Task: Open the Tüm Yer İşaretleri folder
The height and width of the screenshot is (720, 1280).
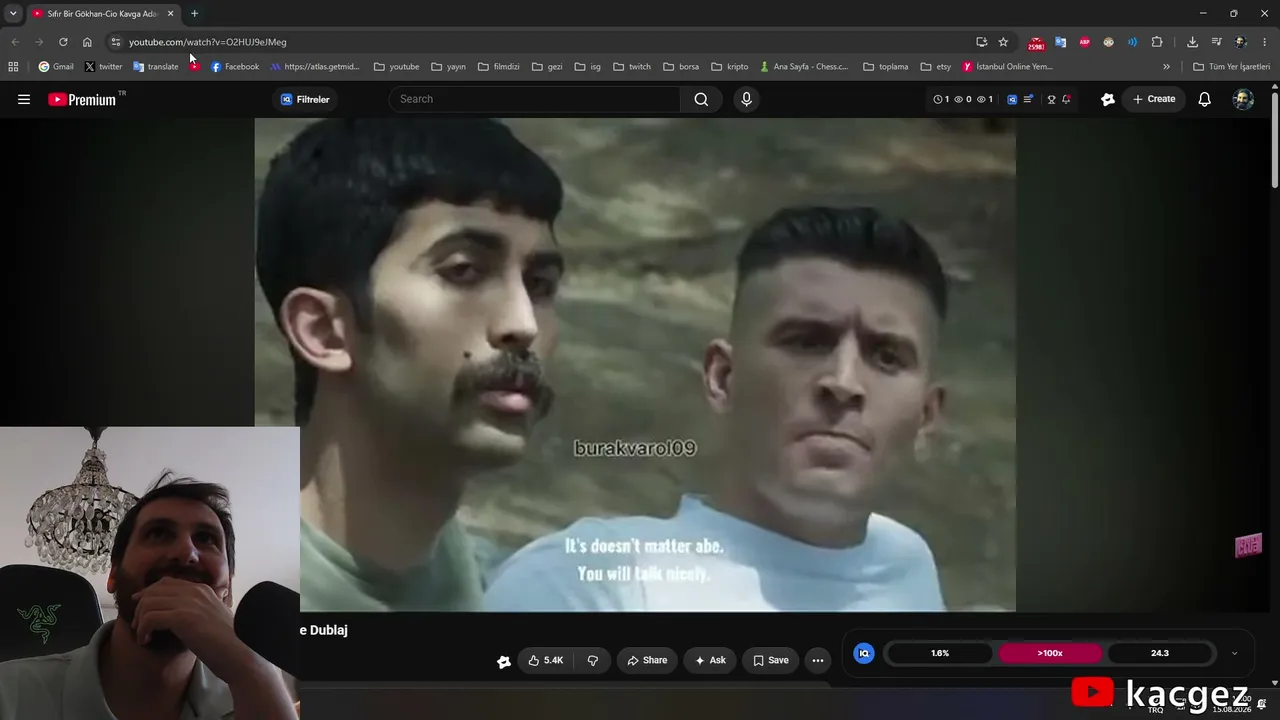Action: pos(1232,67)
